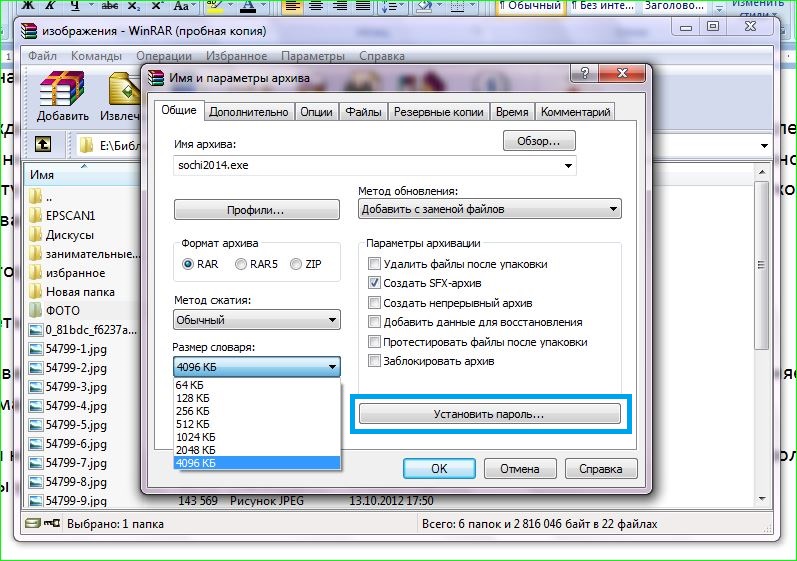This screenshot has width=797, height=561.
Task: Go up one folder level icon
Action: (x=43, y=144)
